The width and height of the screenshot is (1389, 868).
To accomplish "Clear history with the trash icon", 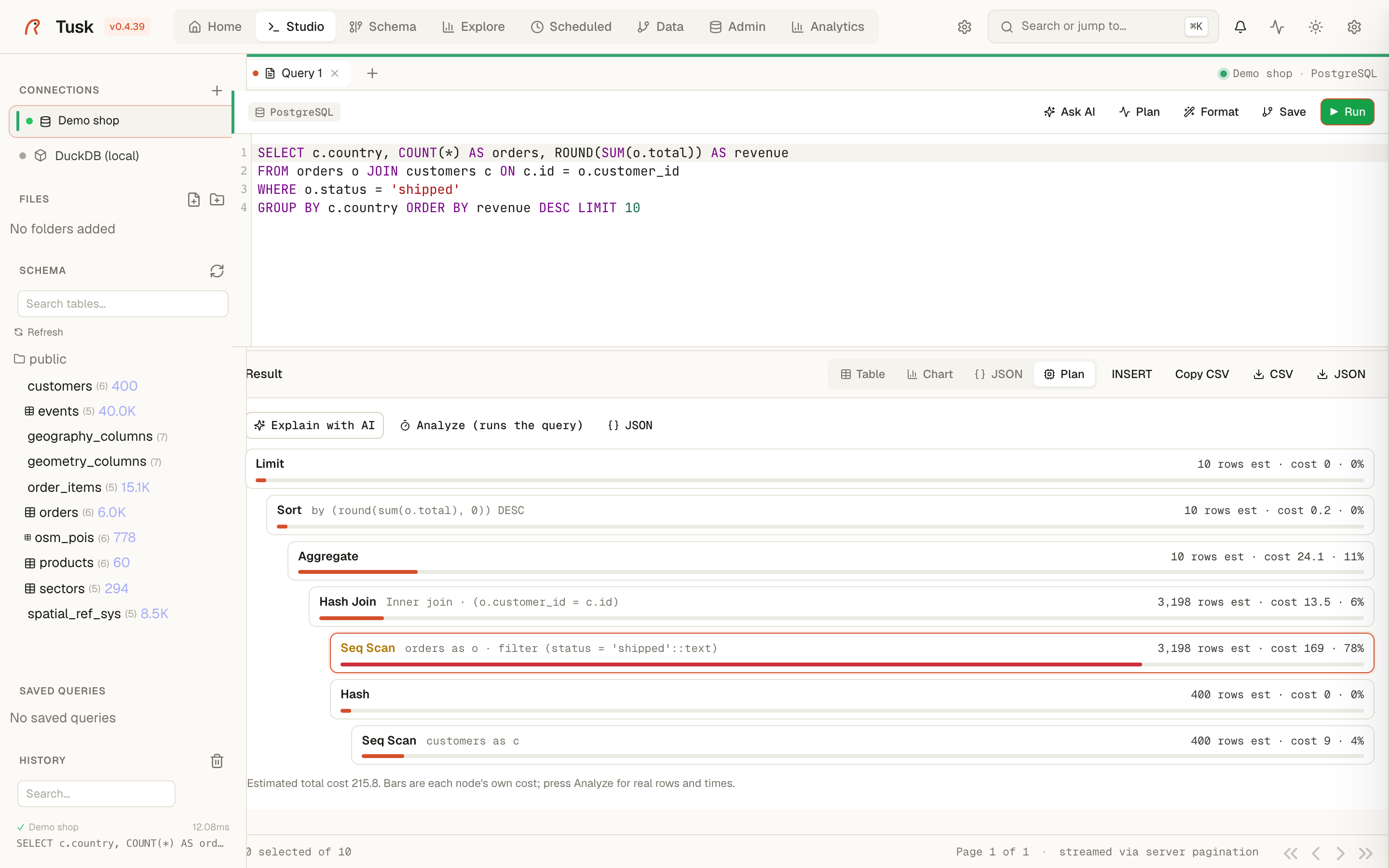I will click(217, 760).
